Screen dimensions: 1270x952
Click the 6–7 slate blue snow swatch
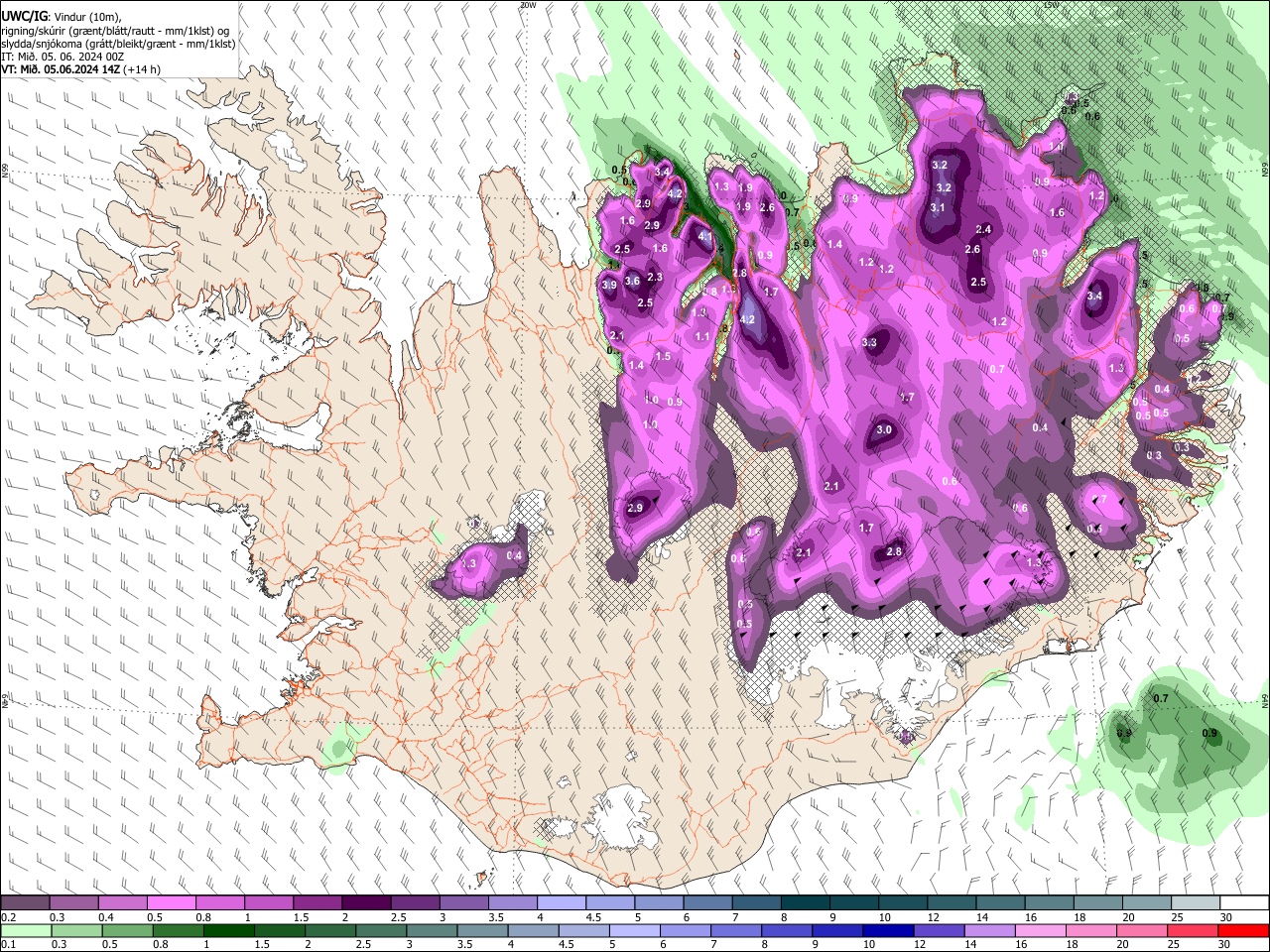(x=708, y=902)
